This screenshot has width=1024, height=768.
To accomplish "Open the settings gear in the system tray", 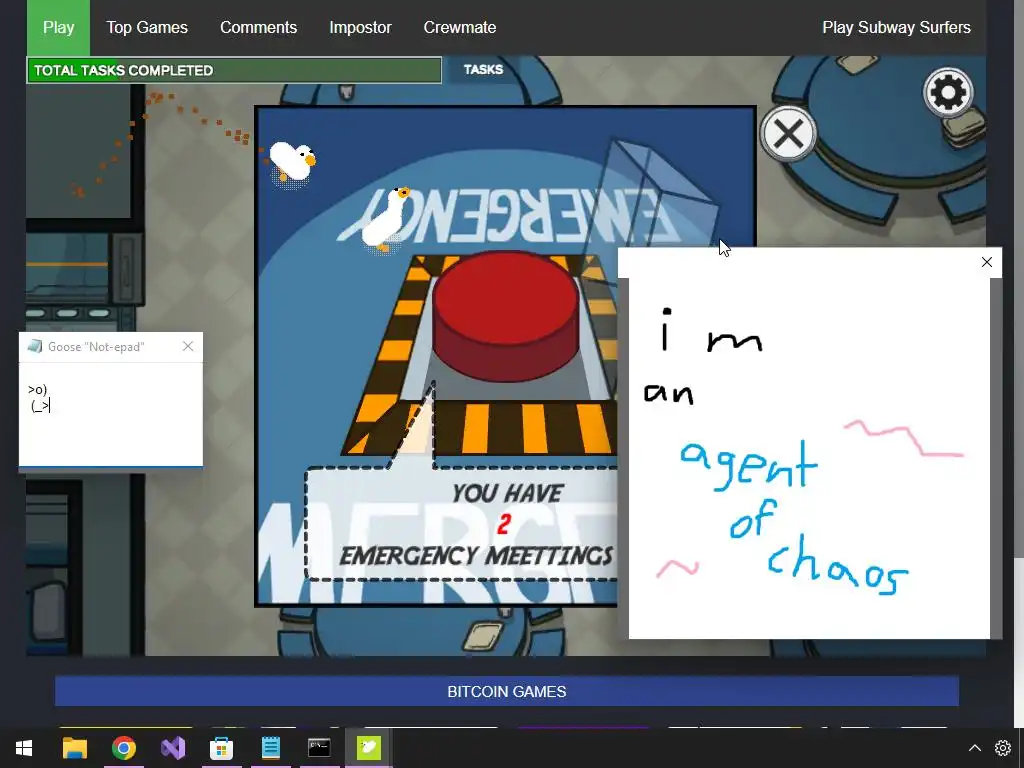I will pyautogui.click(x=1003, y=748).
